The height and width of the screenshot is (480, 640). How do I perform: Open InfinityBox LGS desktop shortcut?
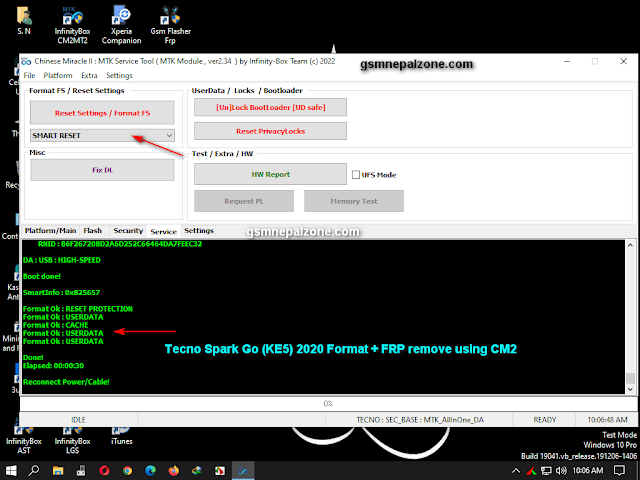click(72, 441)
